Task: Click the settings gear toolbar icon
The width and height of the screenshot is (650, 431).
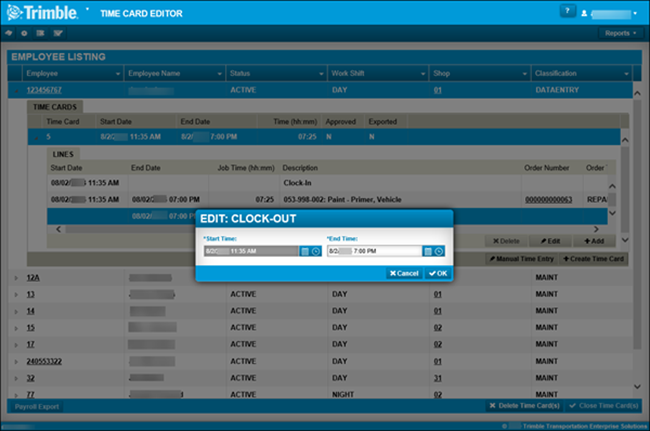Action: [23, 33]
